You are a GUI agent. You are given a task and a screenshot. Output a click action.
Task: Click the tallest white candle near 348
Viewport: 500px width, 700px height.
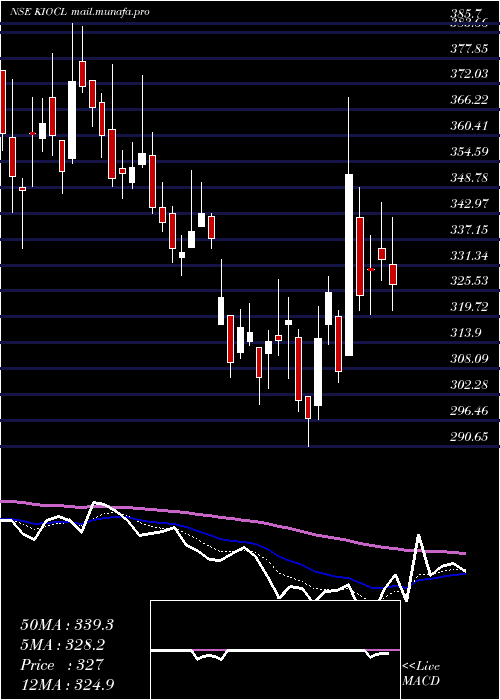[349, 265]
